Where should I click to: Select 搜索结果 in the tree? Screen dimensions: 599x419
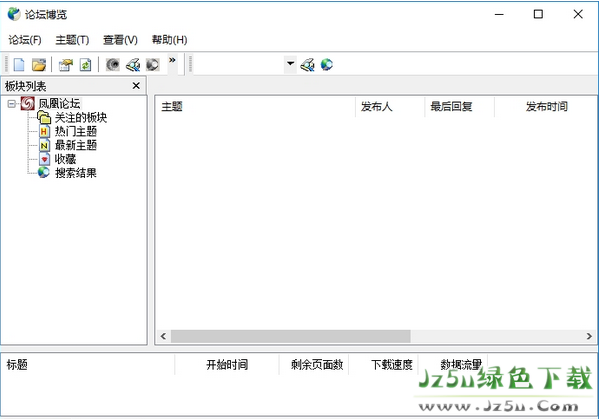76,173
